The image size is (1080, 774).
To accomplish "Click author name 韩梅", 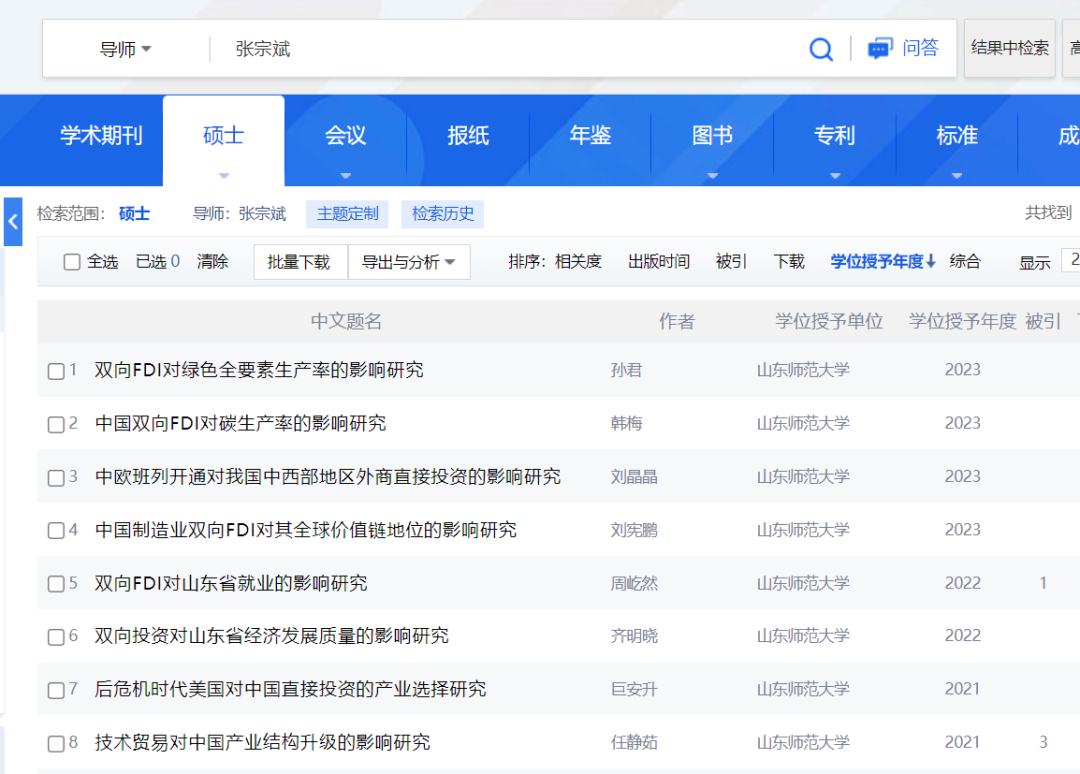I will (x=626, y=423).
